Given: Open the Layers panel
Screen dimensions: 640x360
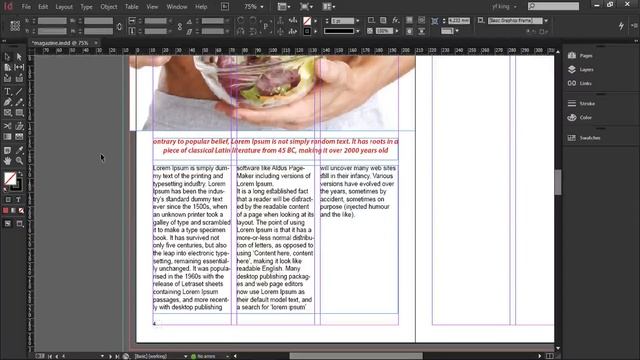Looking at the screenshot, I should pos(581,69).
